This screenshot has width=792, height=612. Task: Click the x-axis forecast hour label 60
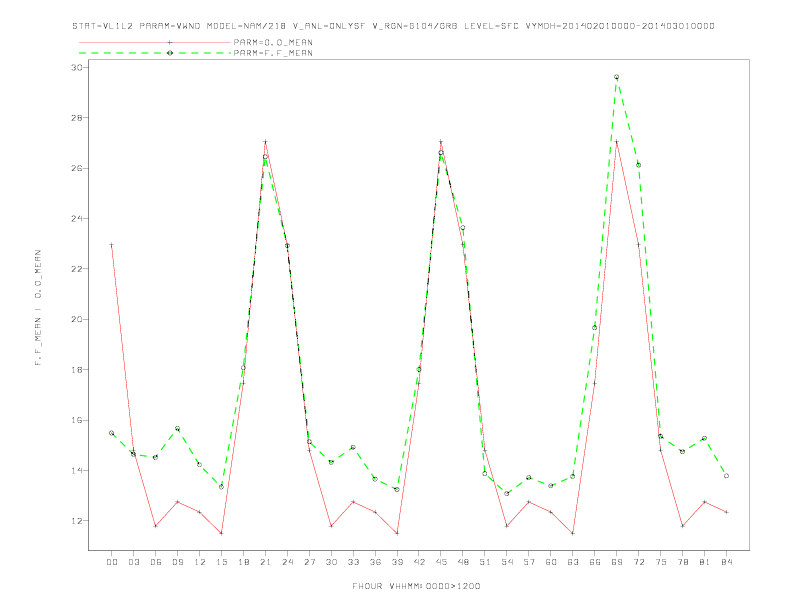click(x=551, y=562)
